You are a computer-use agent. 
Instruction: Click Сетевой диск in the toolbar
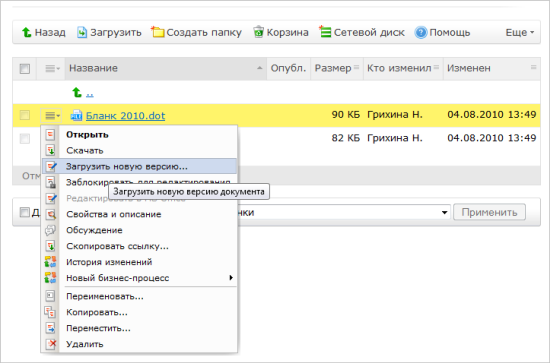tap(369, 33)
